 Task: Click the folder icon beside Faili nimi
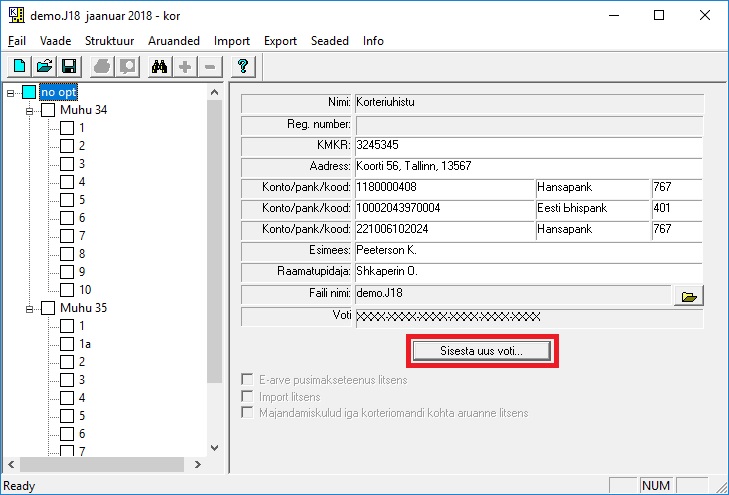[689, 296]
